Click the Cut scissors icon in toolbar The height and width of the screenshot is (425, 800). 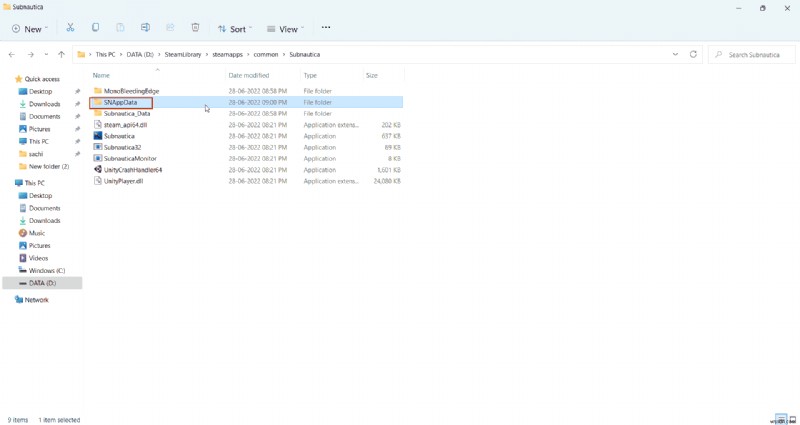tap(70, 28)
